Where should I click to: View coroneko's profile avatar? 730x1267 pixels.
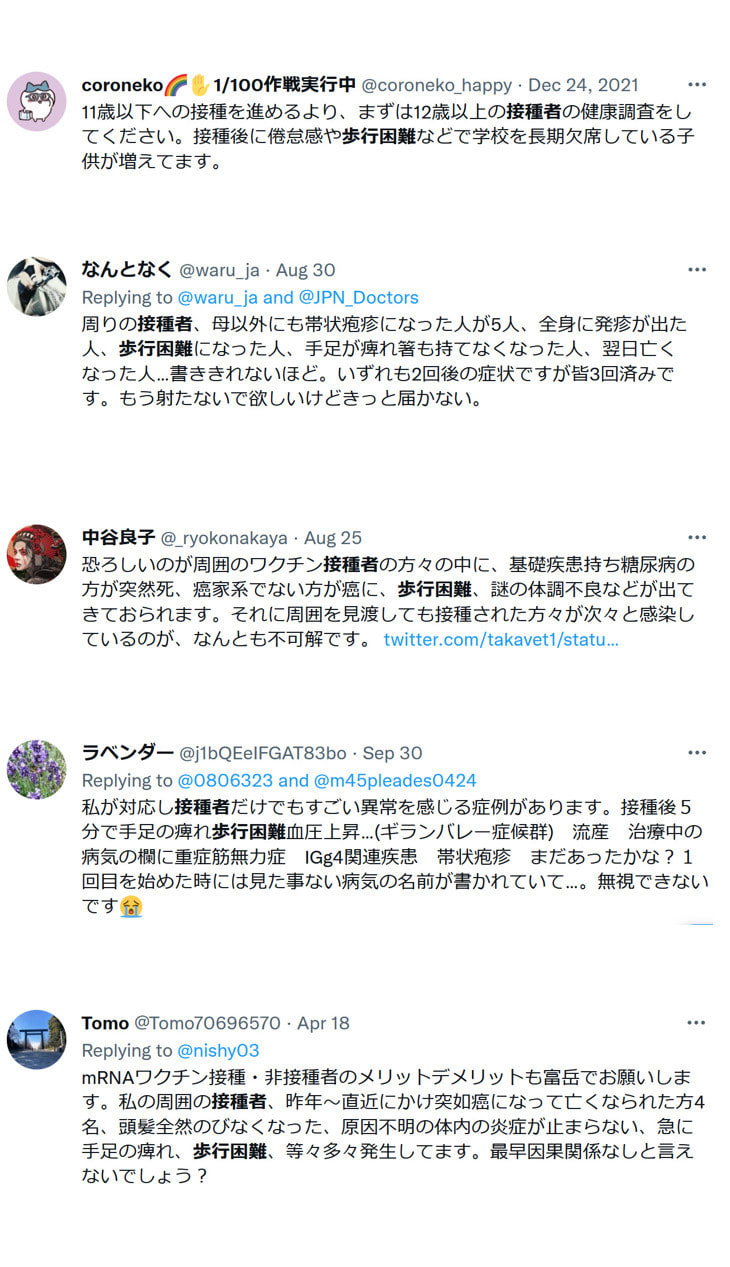37,101
